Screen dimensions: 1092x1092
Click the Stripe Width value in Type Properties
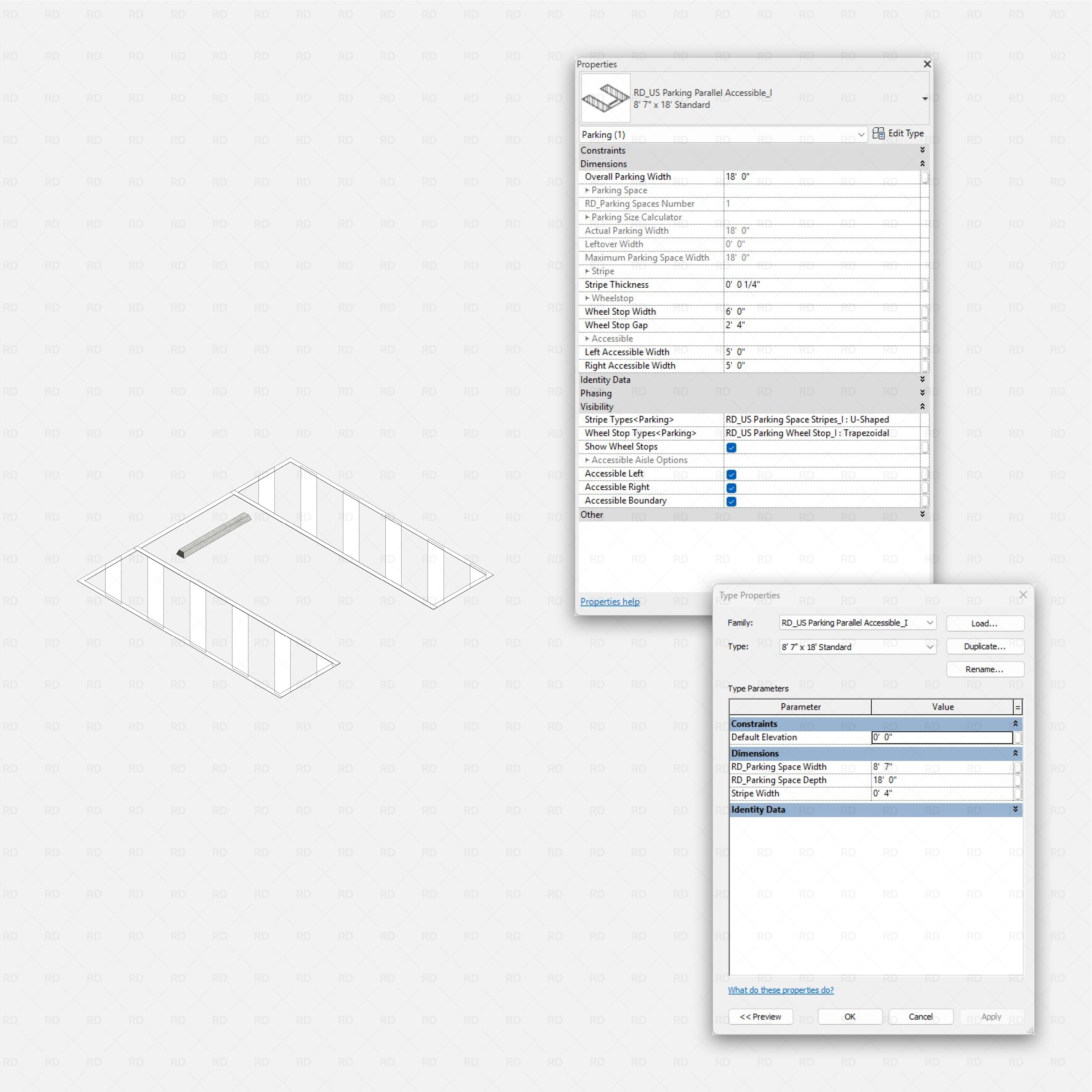point(942,793)
